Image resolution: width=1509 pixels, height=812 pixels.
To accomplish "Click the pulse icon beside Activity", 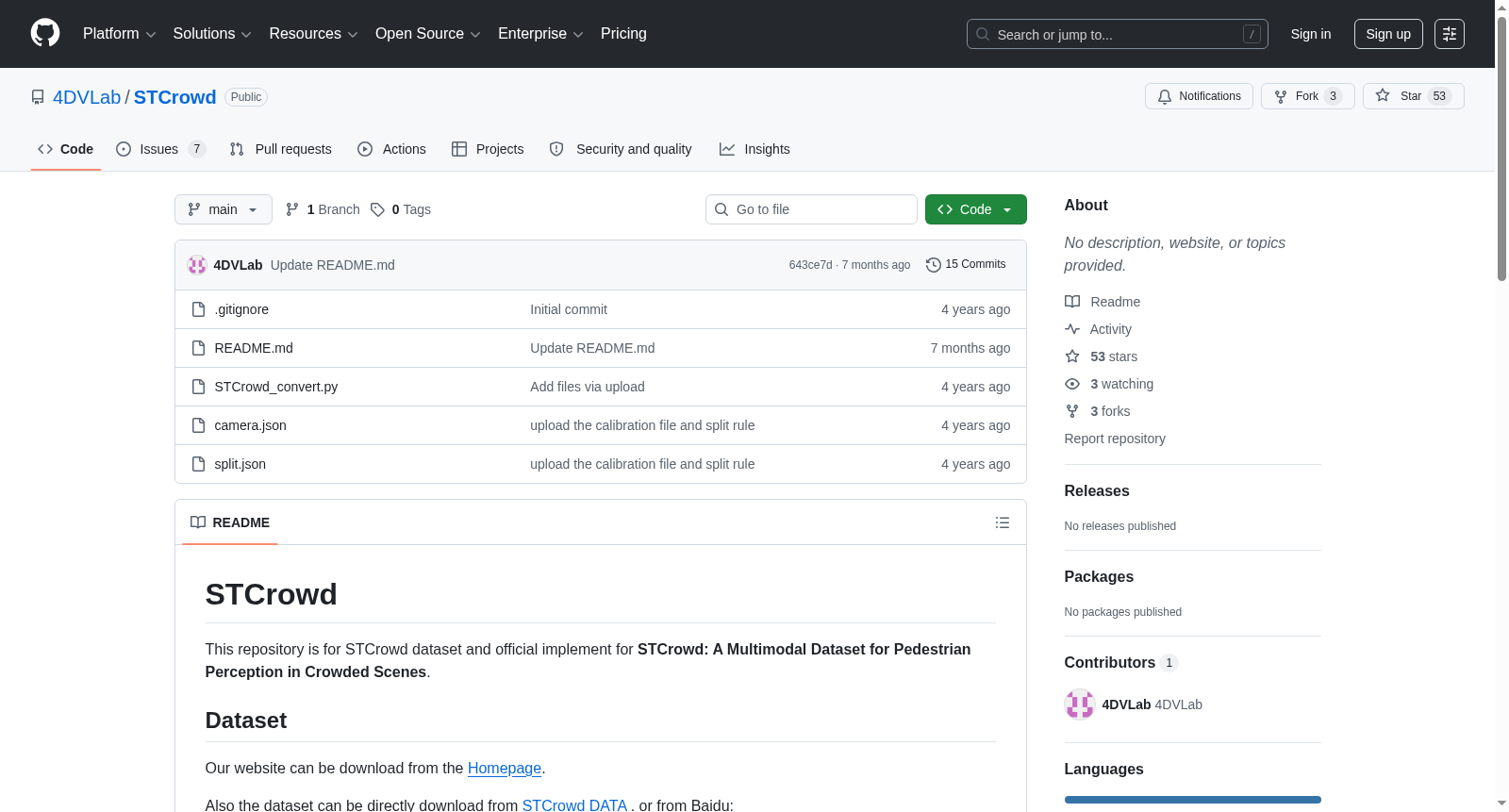I will click(1072, 329).
